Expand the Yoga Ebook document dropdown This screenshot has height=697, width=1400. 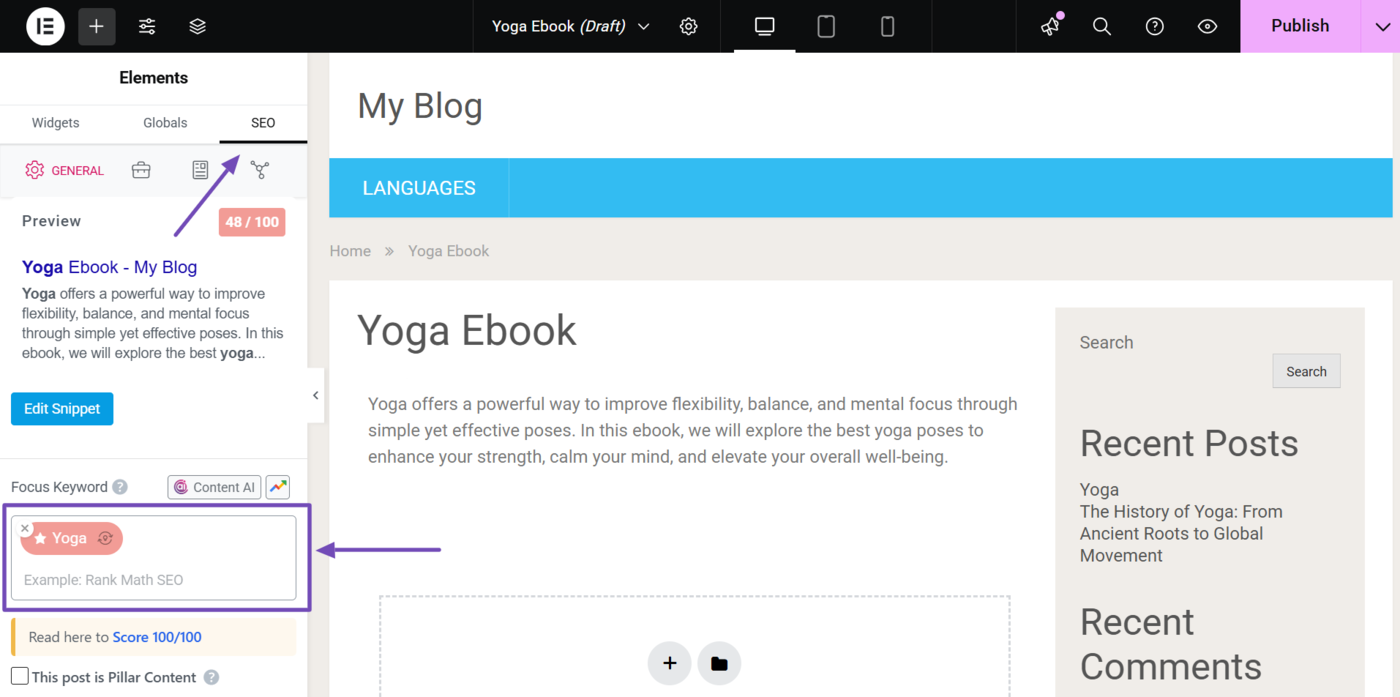coord(643,26)
